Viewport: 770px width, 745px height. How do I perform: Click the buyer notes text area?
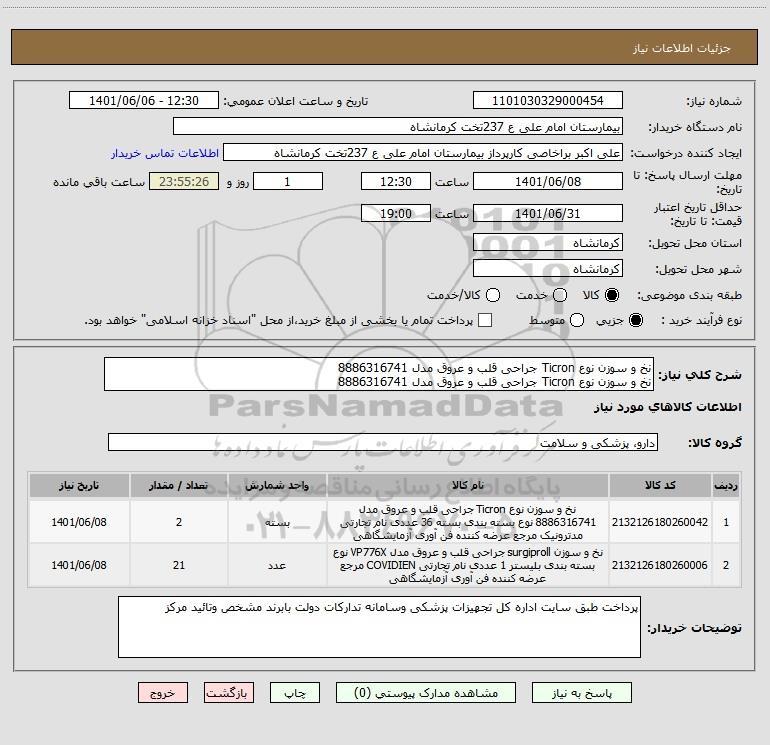click(x=379, y=627)
